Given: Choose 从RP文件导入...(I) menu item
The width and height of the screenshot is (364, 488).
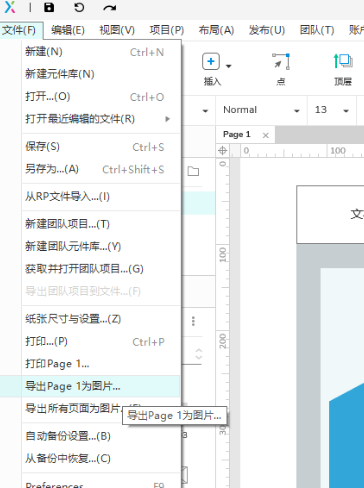Looking at the screenshot, I should pyautogui.click(x=101, y=197).
